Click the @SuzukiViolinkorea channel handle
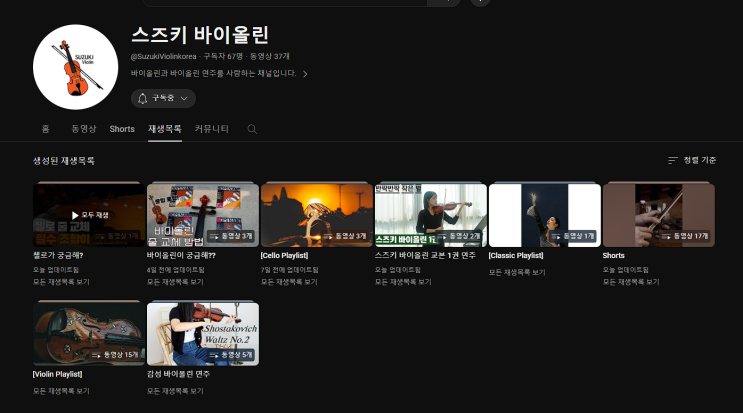 point(163,56)
